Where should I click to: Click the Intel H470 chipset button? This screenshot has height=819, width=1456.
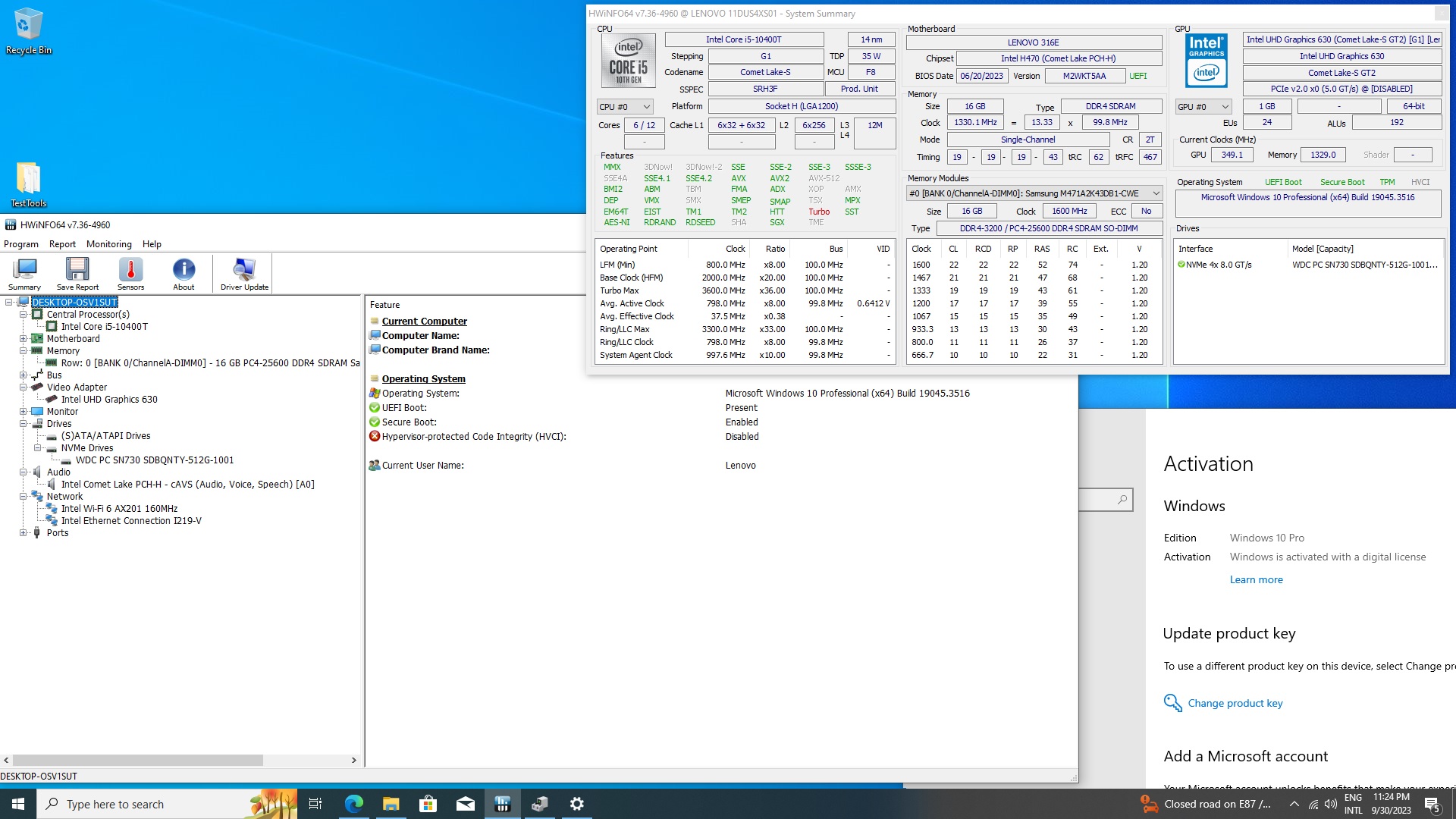point(1059,58)
